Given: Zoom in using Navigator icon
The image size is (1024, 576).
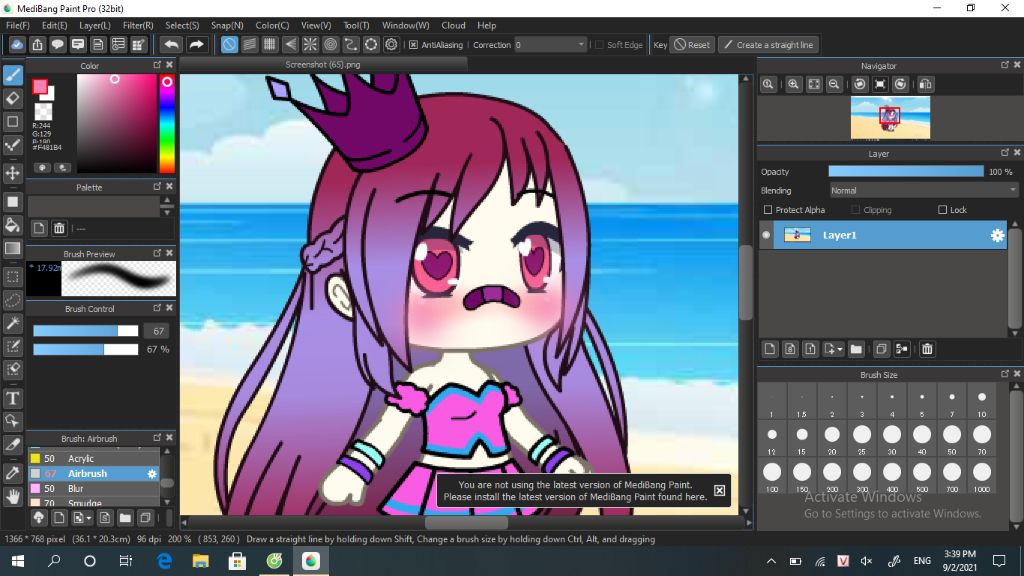Looking at the screenshot, I should [x=793, y=84].
